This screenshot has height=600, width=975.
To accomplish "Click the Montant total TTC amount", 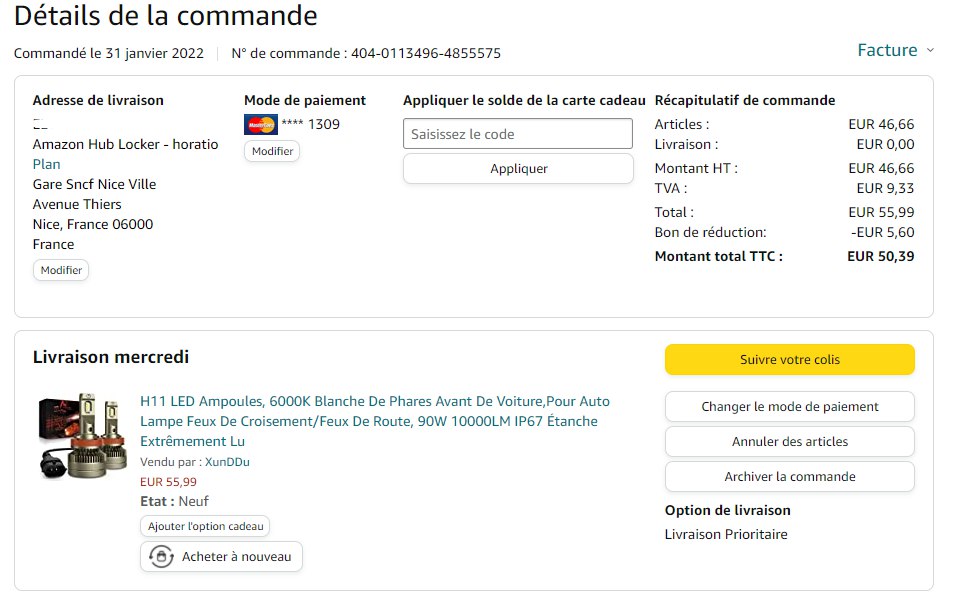I will [x=880, y=256].
